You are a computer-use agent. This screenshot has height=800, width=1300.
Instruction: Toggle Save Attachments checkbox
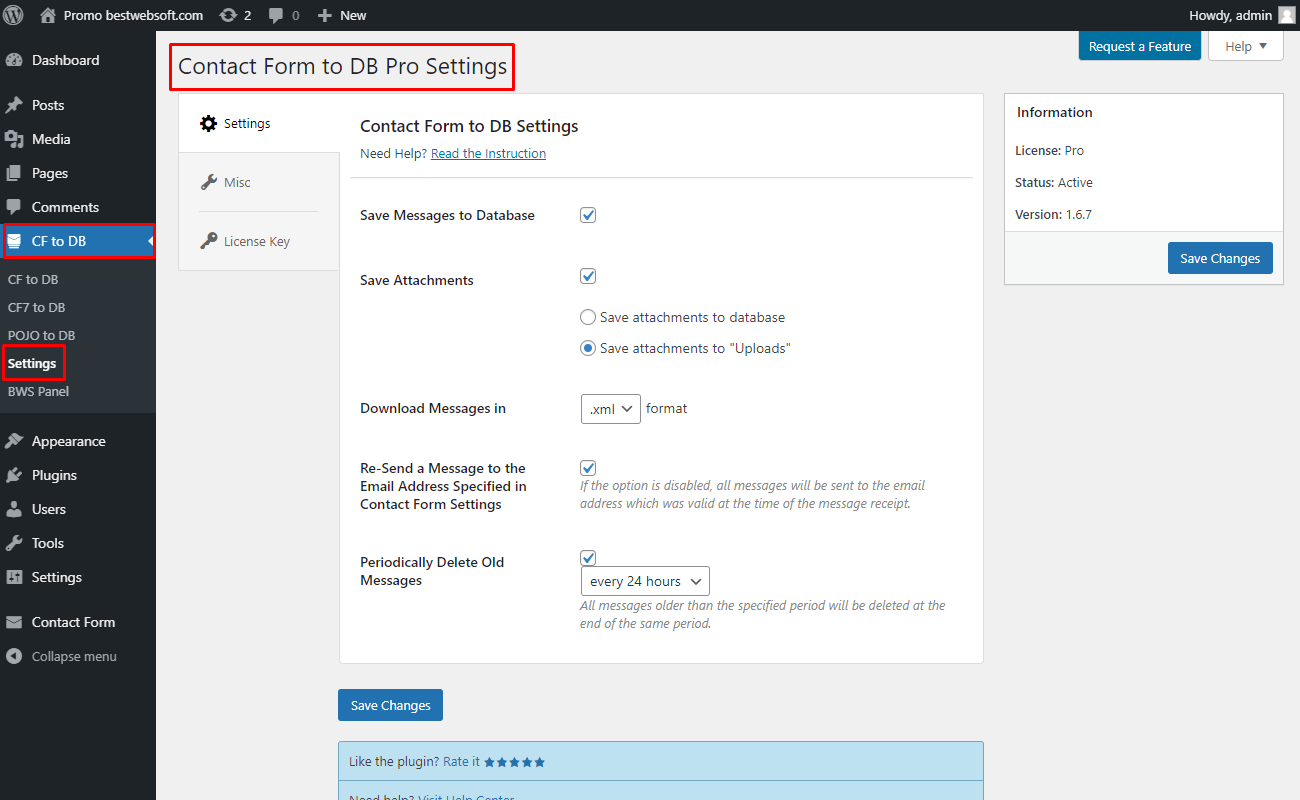tap(588, 276)
